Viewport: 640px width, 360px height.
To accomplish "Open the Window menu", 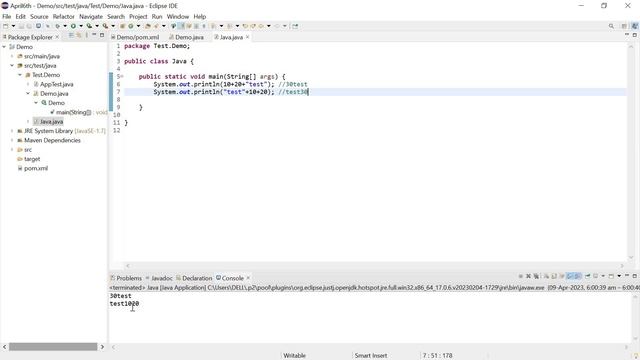I will click(x=178, y=17).
